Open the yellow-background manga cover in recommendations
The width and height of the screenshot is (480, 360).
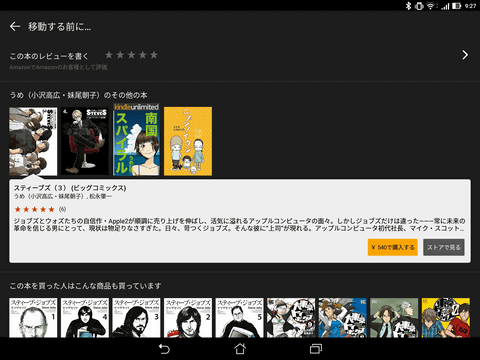tap(446, 318)
